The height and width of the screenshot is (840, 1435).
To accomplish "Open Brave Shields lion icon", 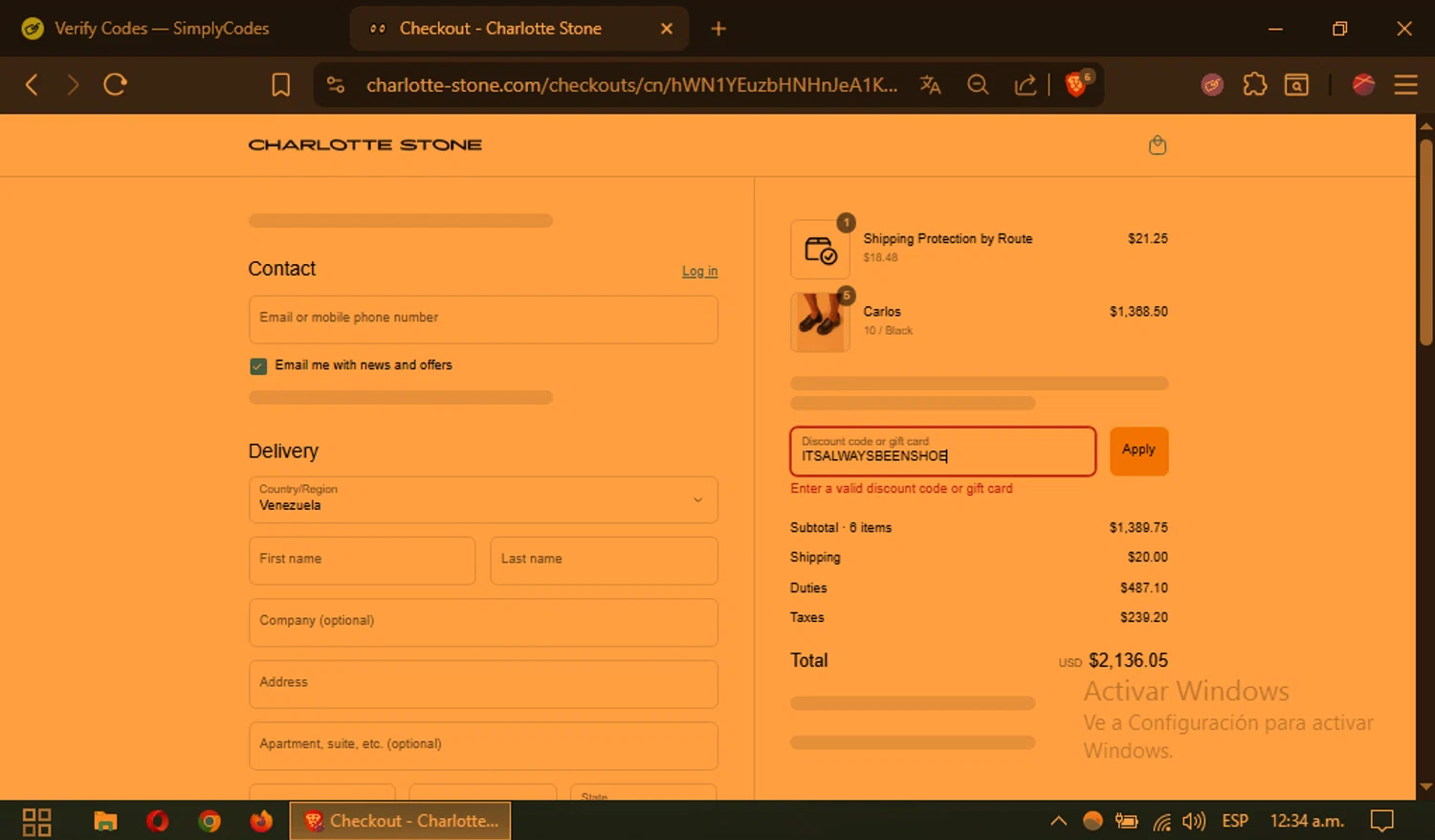I will click(x=1077, y=84).
